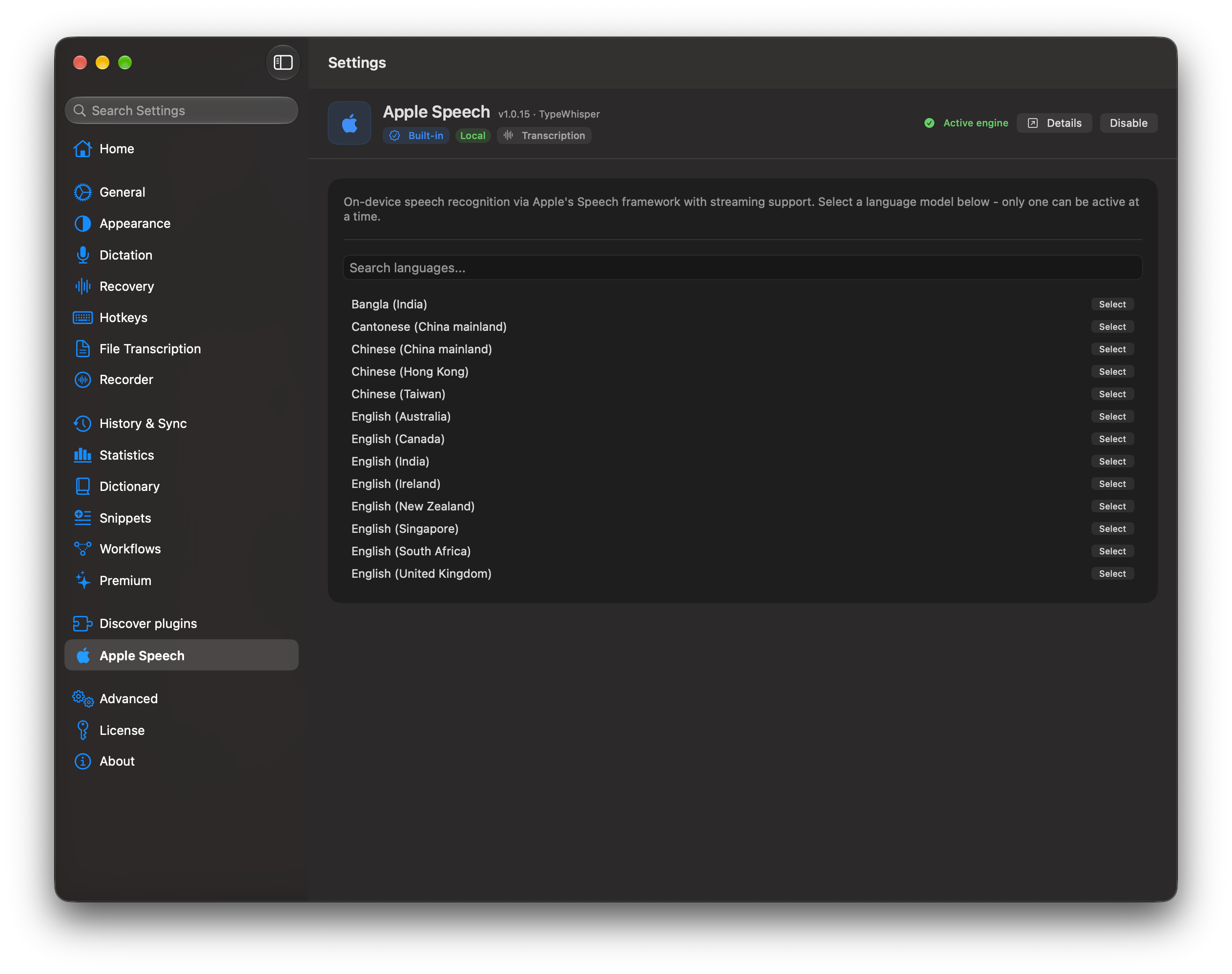Click the Transcription badge

(544, 136)
